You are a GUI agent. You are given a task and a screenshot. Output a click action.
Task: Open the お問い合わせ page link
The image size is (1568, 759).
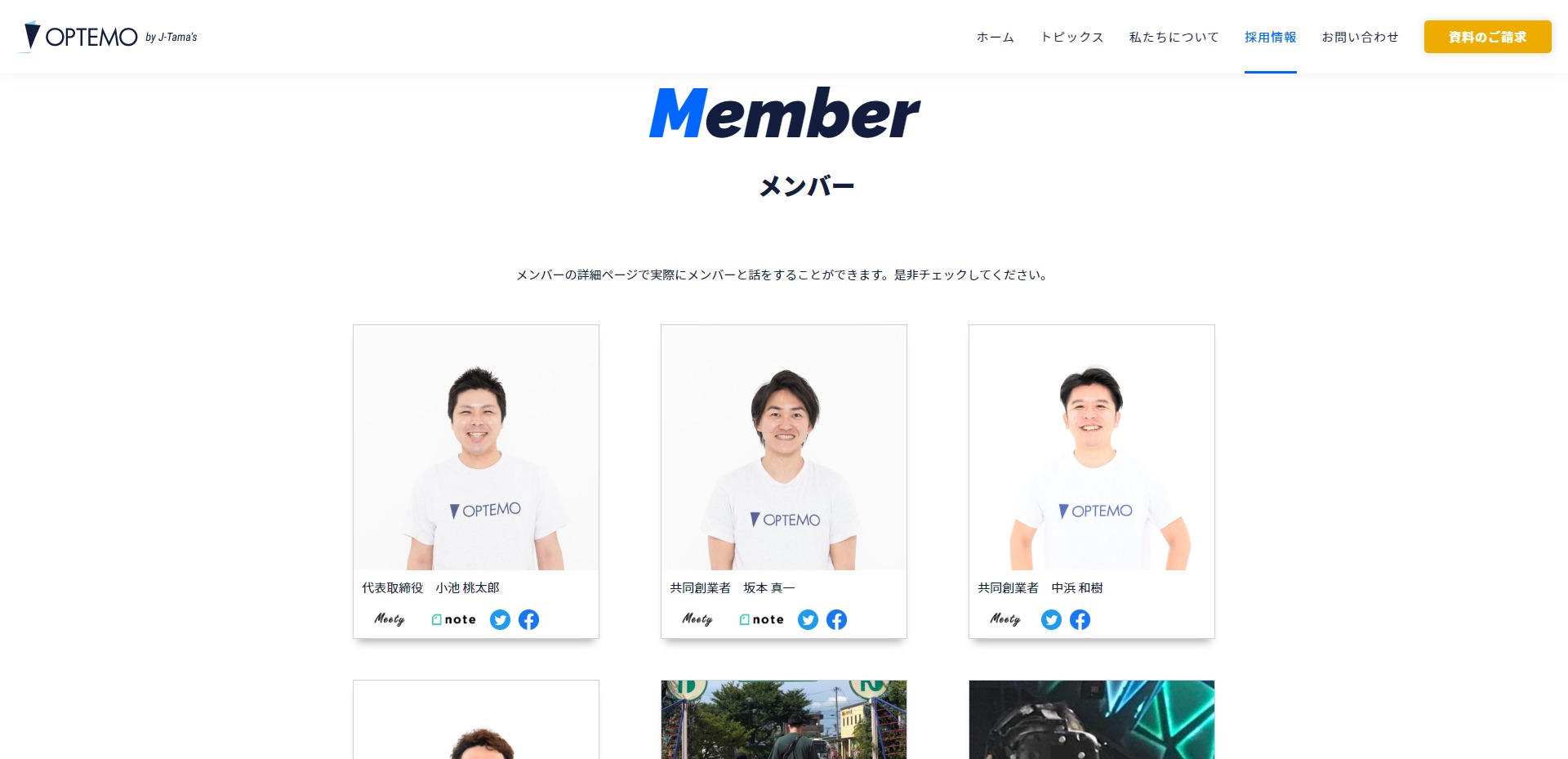click(1361, 38)
